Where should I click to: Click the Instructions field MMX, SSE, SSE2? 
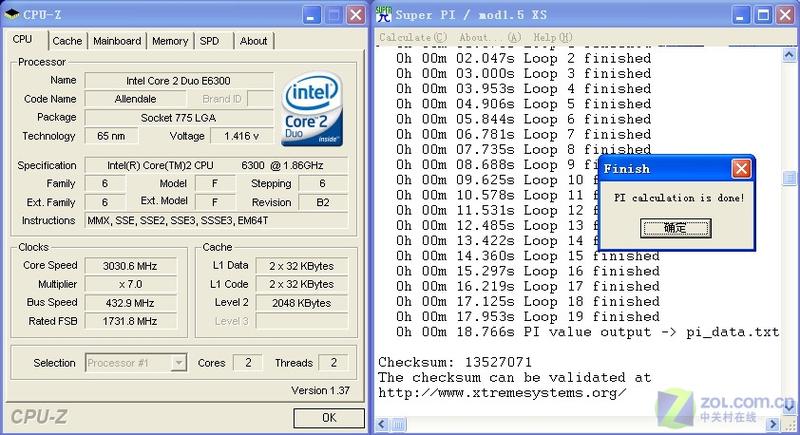pos(216,220)
